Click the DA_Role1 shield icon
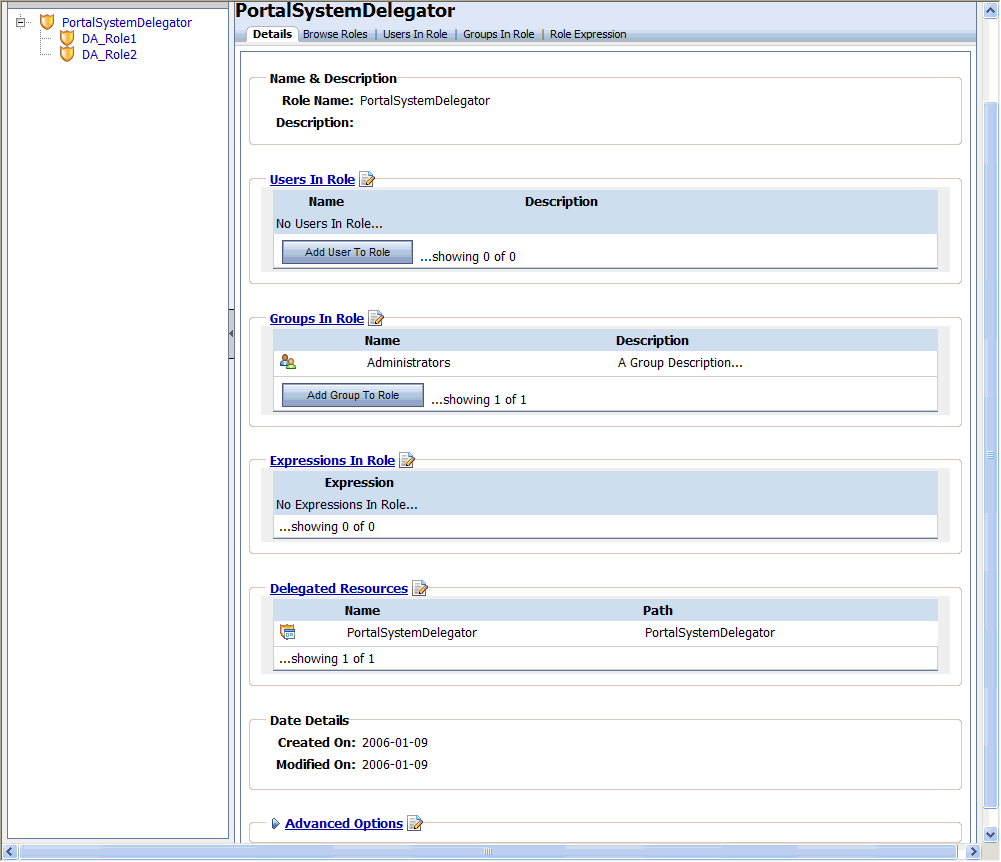The image size is (1001, 862). click(67, 38)
